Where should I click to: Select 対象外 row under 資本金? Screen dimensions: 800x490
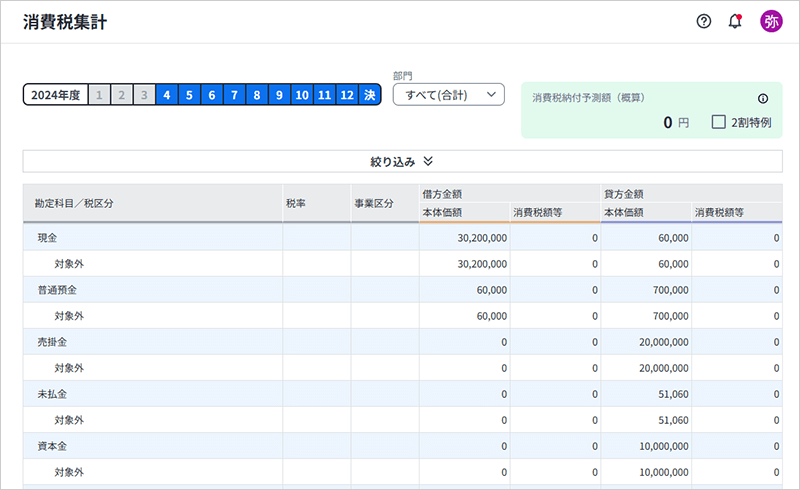(x=403, y=472)
